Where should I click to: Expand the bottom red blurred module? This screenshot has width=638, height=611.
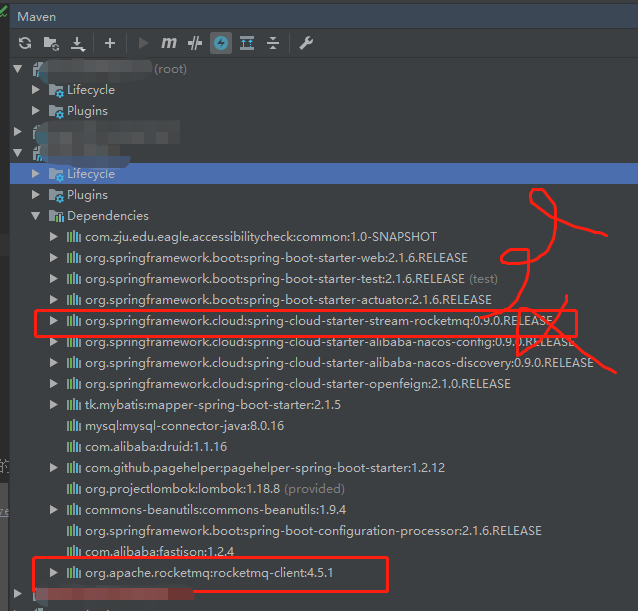click(x=17, y=594)
